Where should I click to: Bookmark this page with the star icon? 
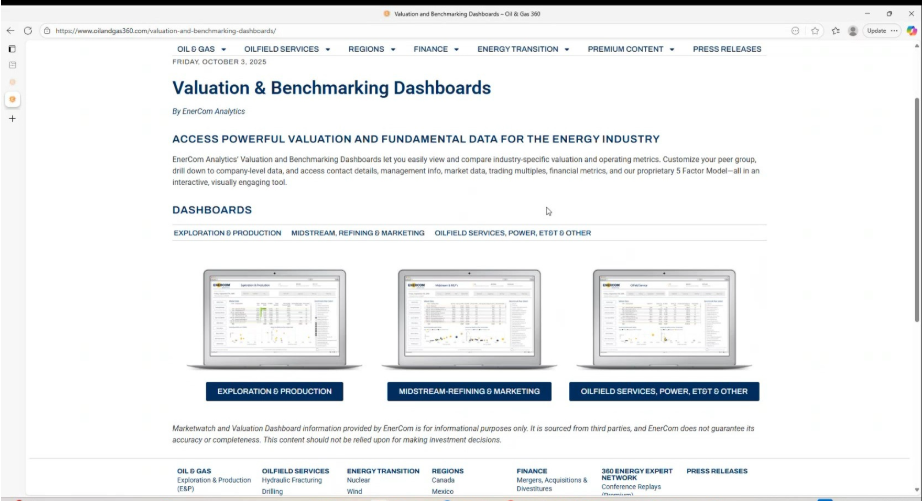pos(815,30)
